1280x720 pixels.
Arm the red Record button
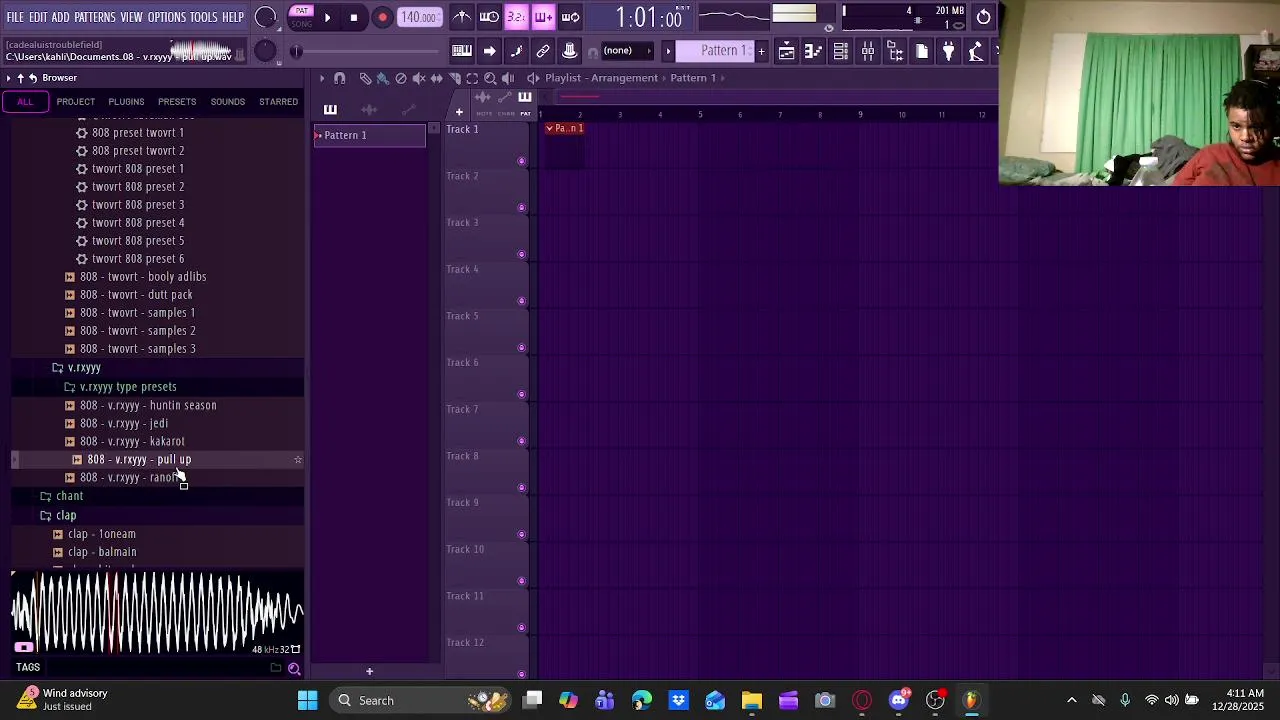382,17
